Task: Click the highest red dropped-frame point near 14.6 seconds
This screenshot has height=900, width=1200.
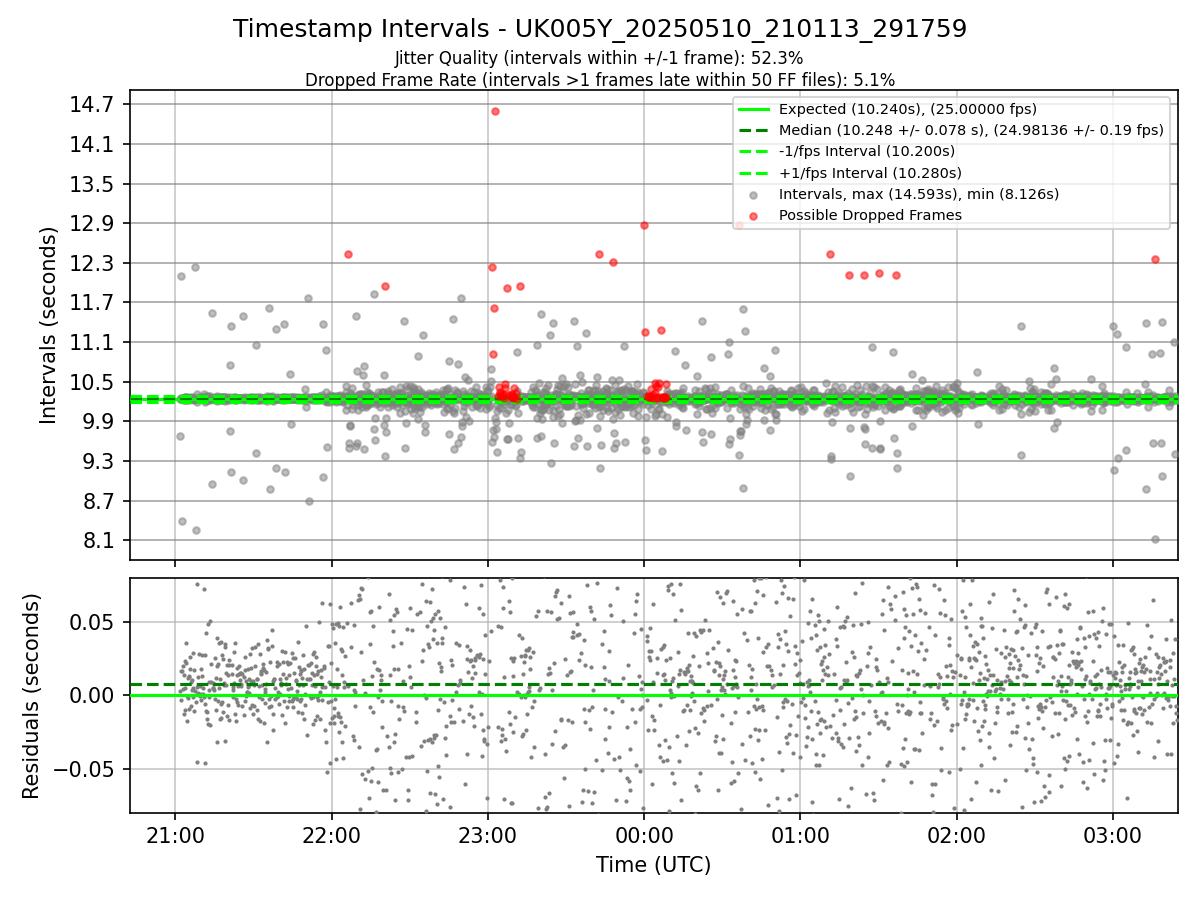Action: 495,111
